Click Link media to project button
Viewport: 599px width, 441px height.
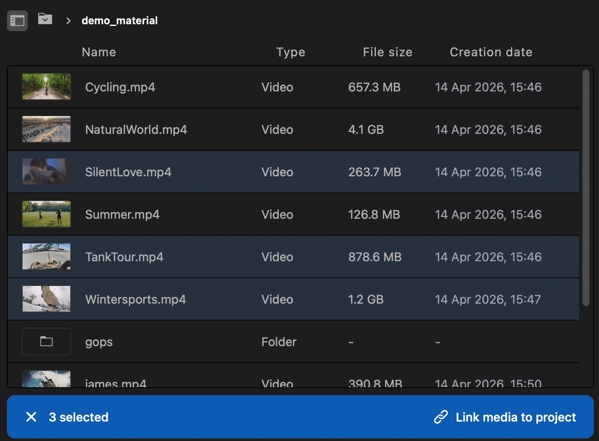[505, 417]
